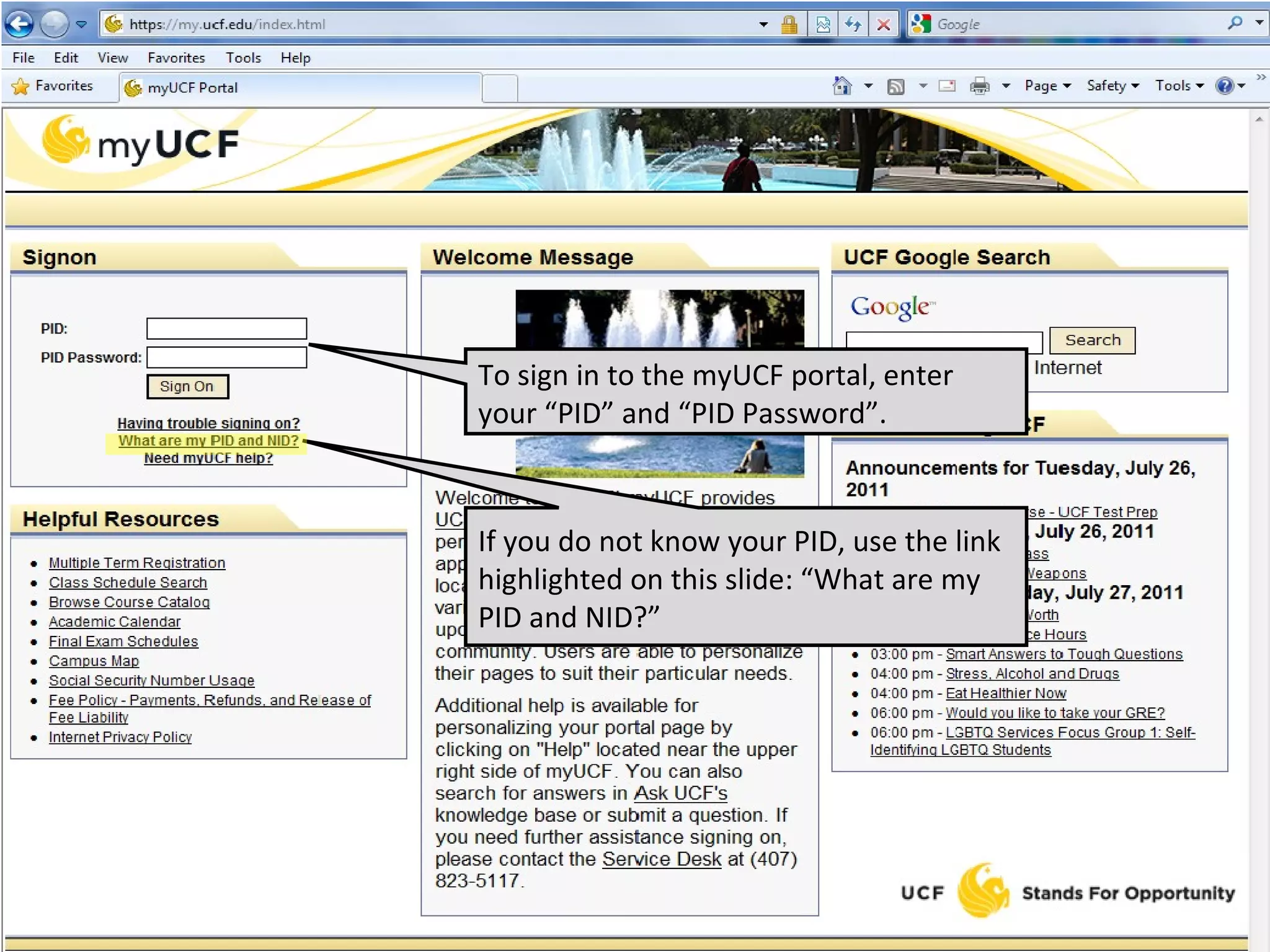Open Multiple Term Registration link

(137, 563)
